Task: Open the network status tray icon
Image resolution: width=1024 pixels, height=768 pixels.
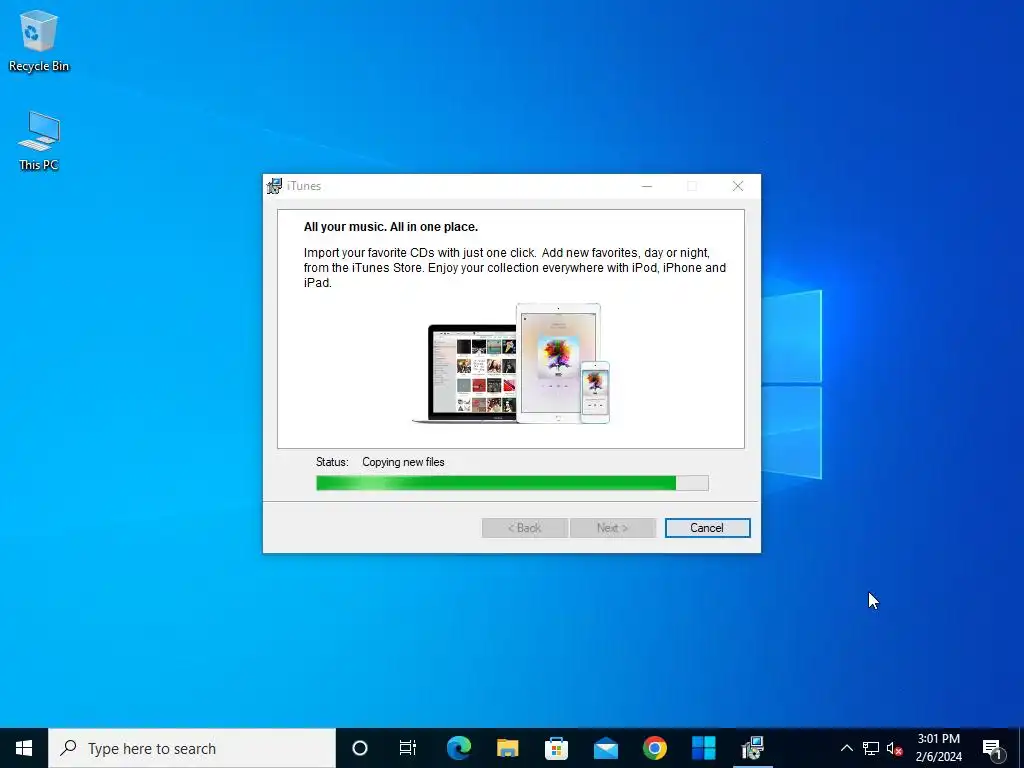Action: coord(871,748)
